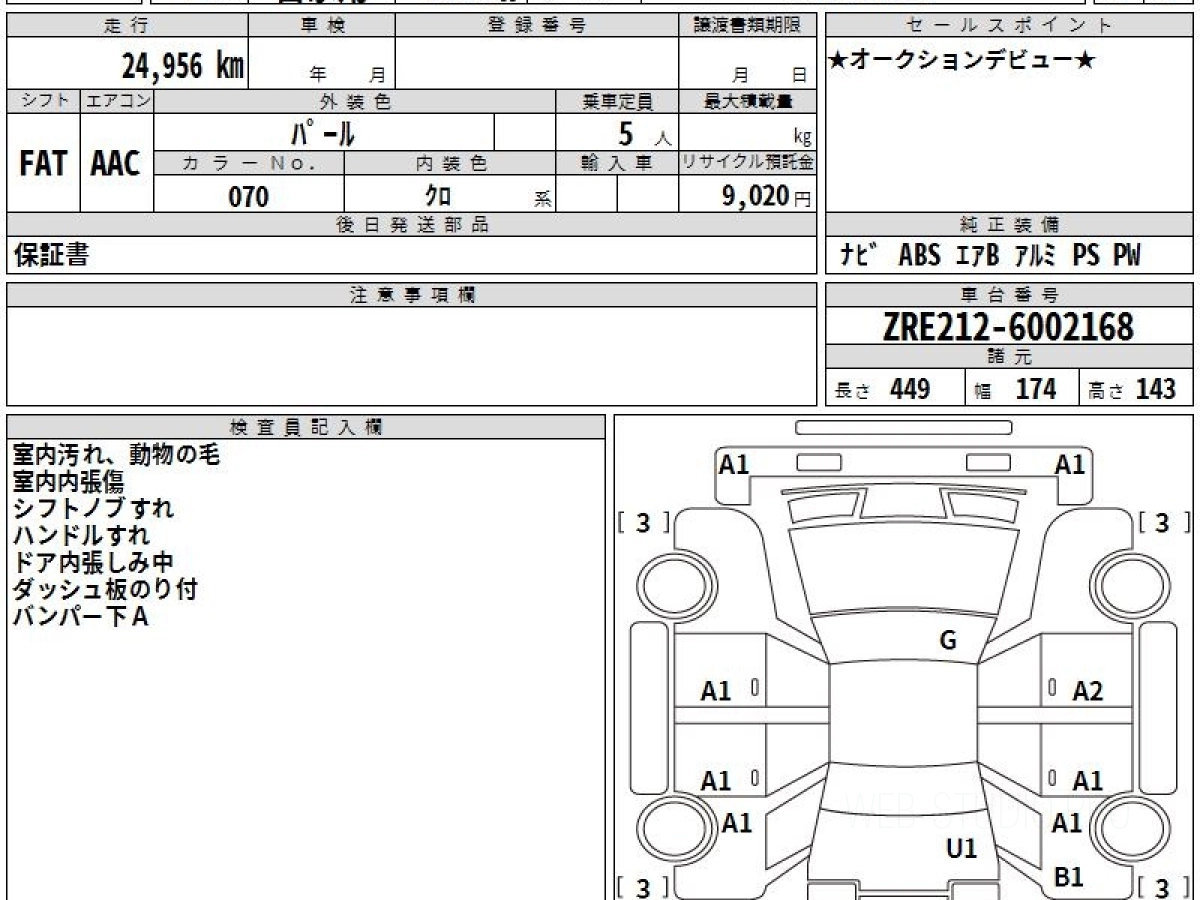The height and width of the screenshot is (900, 1200).
Task: Select chassis number ZRE212-6002168
Action: tap(1008, 326)
